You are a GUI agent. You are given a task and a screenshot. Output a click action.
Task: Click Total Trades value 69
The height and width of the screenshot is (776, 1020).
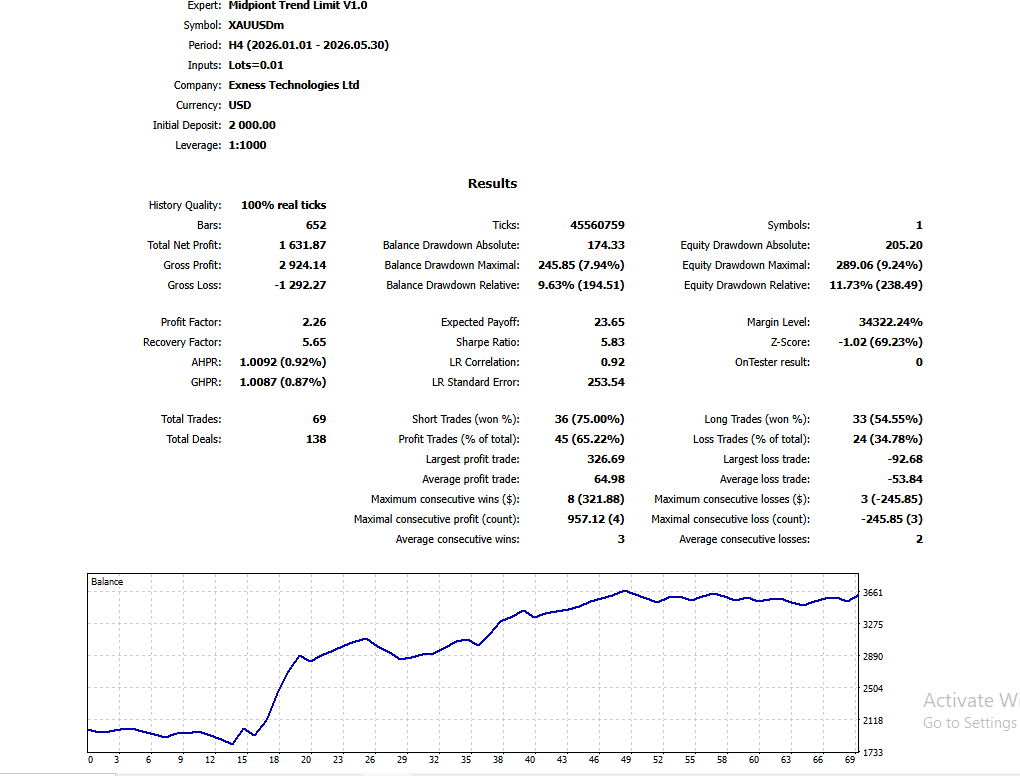(319, 420)
